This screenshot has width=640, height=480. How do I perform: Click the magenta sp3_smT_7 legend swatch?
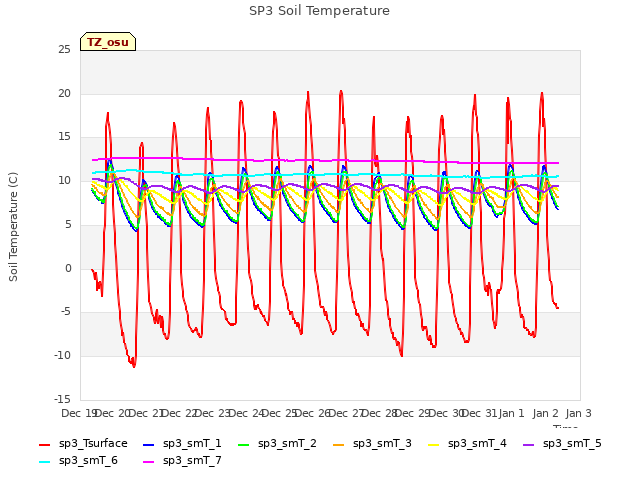click(149, 462)
